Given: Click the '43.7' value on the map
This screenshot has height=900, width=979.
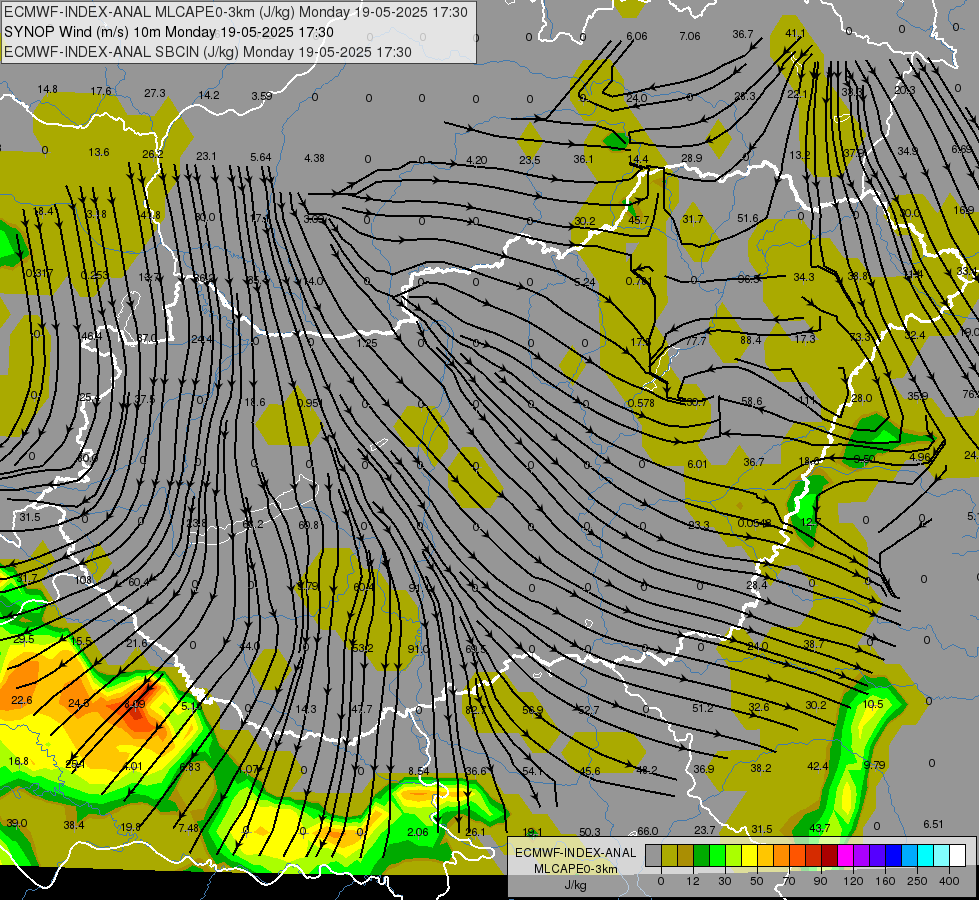Looking at the screenshot, I should (x=819, y=828).
